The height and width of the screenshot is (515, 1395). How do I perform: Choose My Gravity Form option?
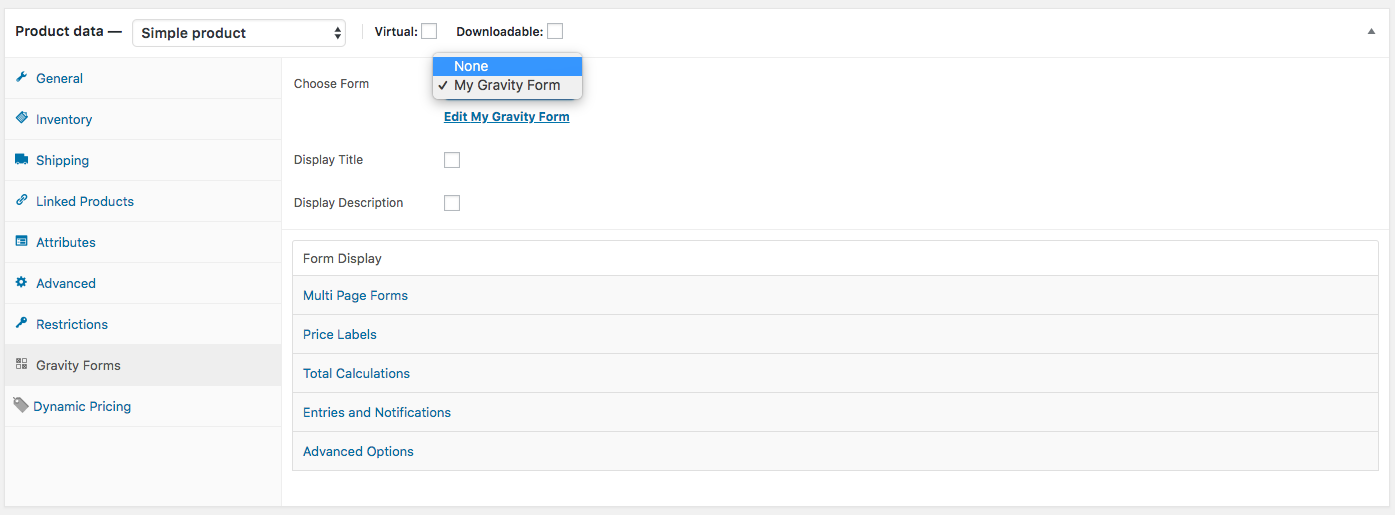click(x=507, y=86)
